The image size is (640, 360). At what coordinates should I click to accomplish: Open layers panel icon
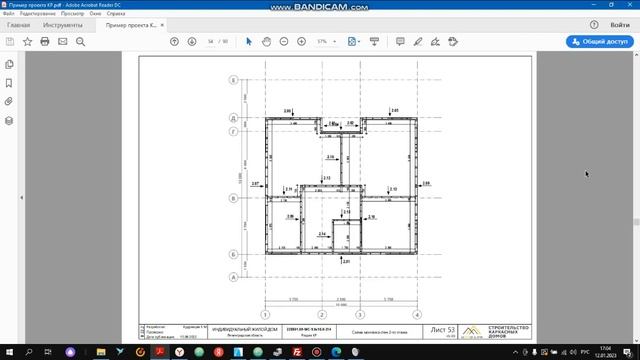click(9, 120)
